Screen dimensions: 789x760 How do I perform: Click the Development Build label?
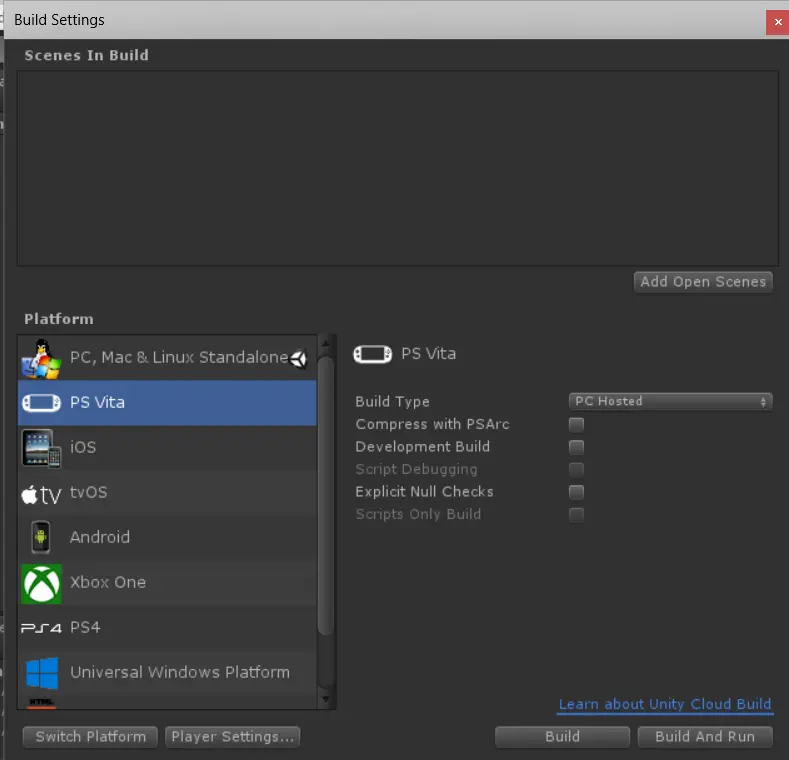[x=423, y=447]
